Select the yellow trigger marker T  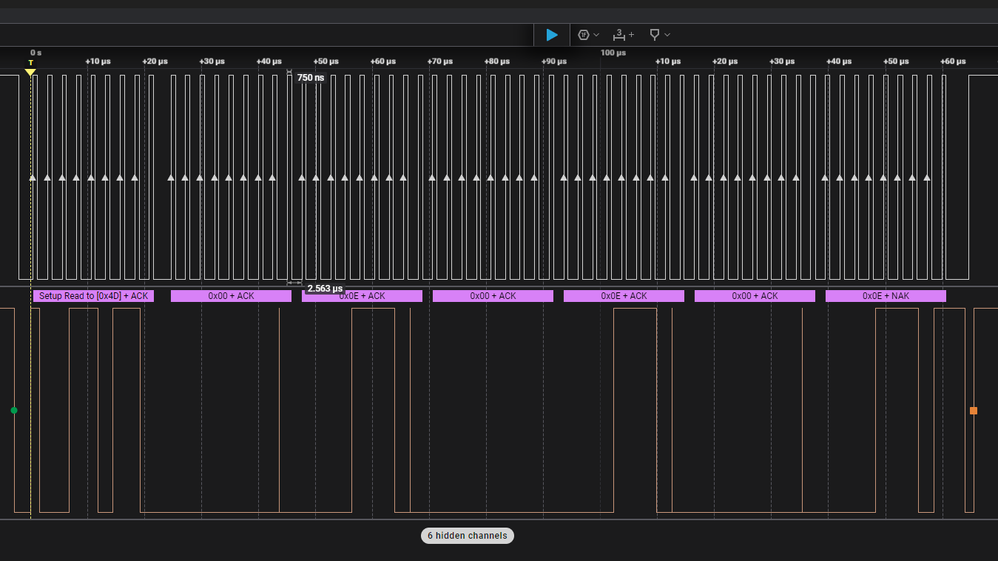click(30, 68)
